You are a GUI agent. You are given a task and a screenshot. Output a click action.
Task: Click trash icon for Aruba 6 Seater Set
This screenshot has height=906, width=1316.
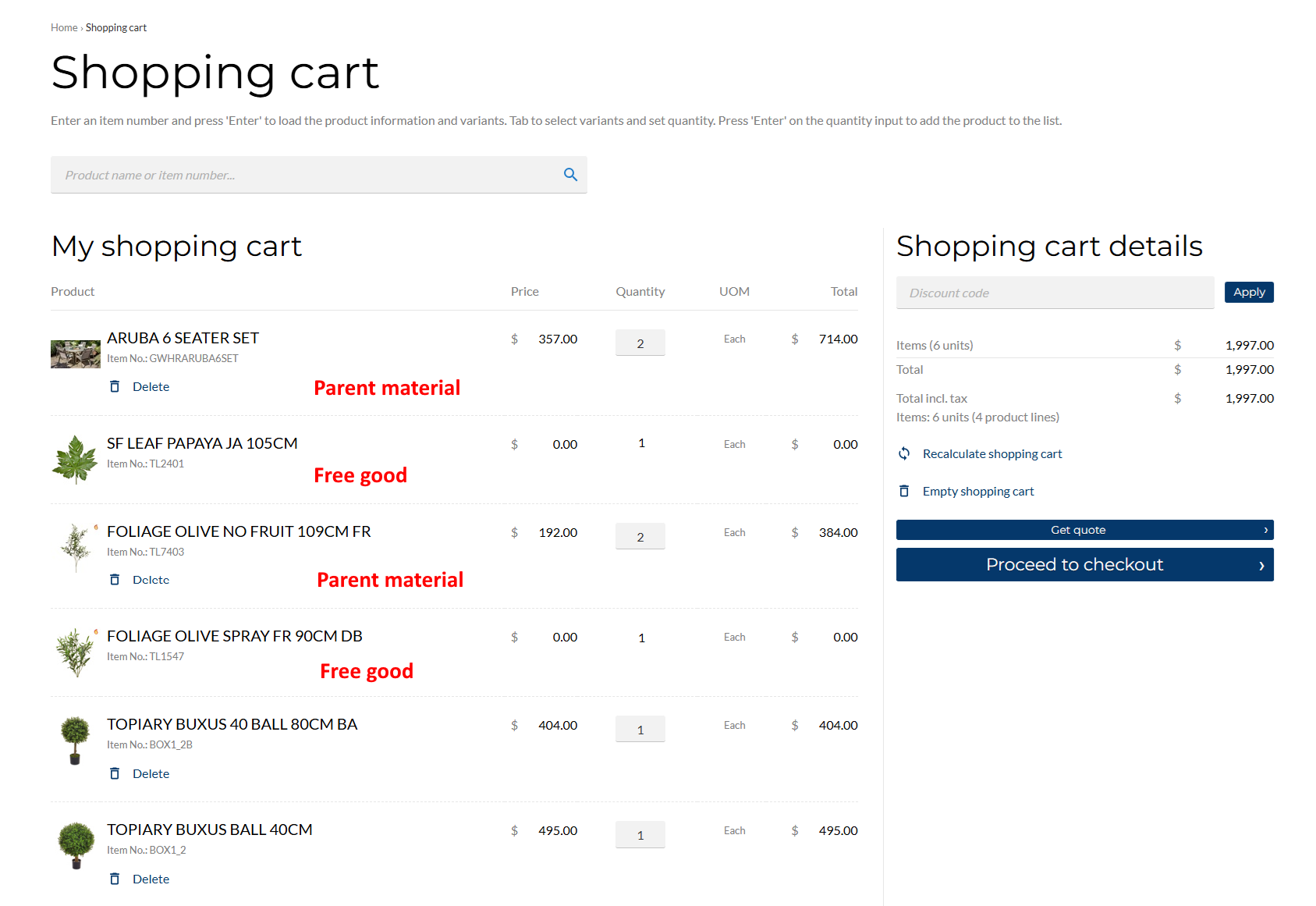(115, 386)
